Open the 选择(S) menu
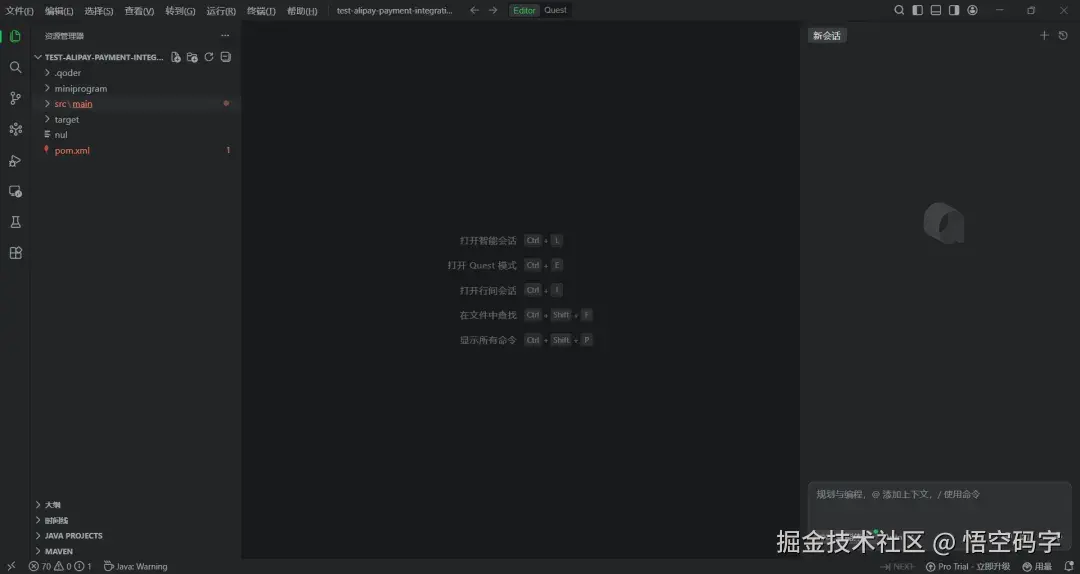Screen dimensions: 1080x574 tap(99, 11)
